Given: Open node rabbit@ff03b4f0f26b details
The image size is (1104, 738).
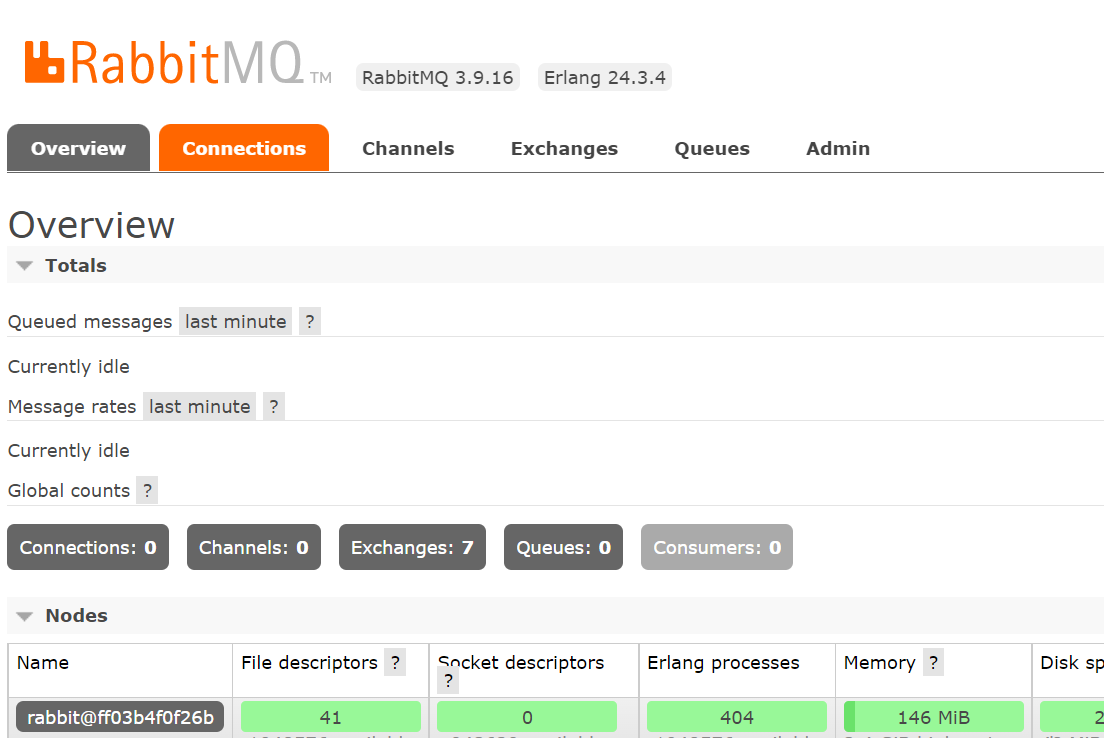Looking at the screenshot, I should point(120,717).
